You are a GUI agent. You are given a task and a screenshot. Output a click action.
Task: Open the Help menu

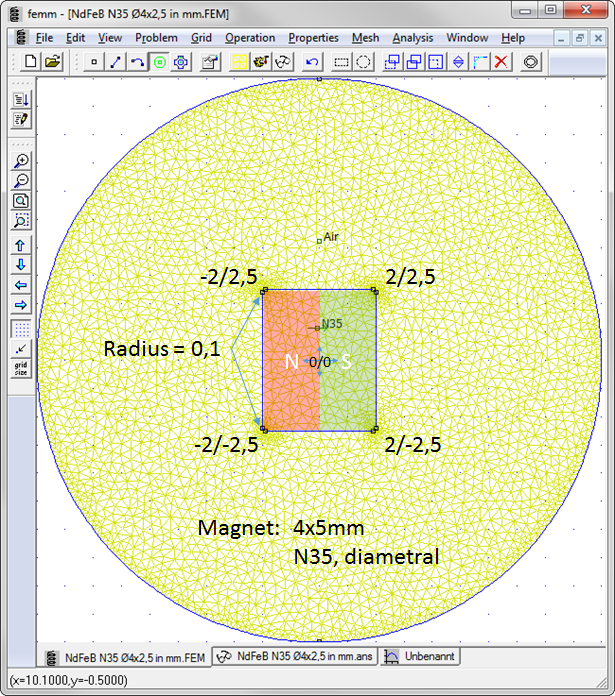point(513,38)
